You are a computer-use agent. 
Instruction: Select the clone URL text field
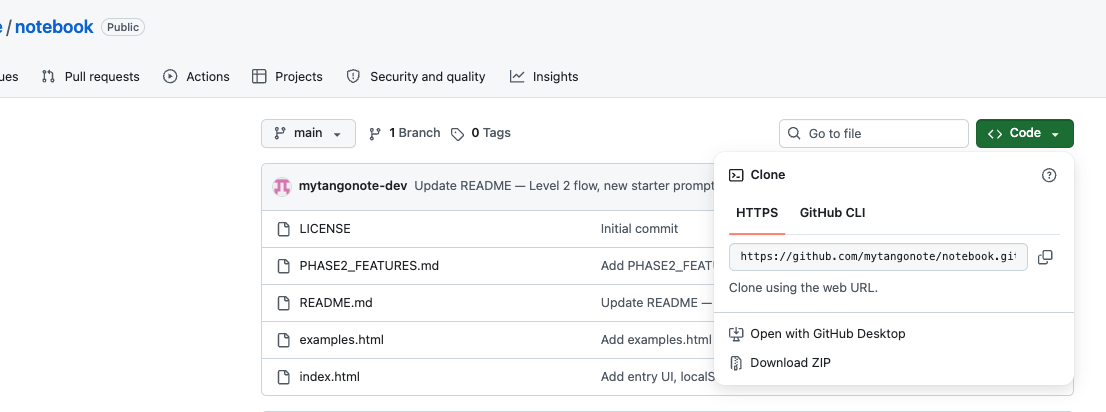click(x=878, y=257)
